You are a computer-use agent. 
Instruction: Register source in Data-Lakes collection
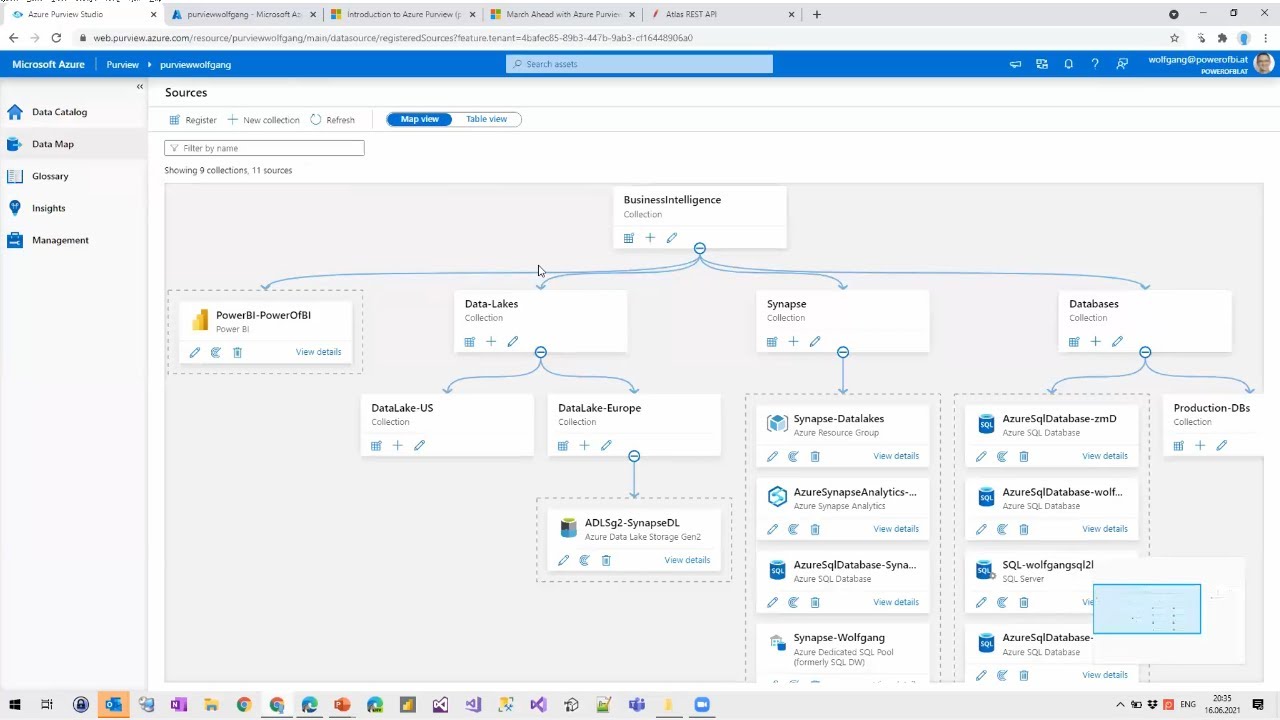click(470, 342)
